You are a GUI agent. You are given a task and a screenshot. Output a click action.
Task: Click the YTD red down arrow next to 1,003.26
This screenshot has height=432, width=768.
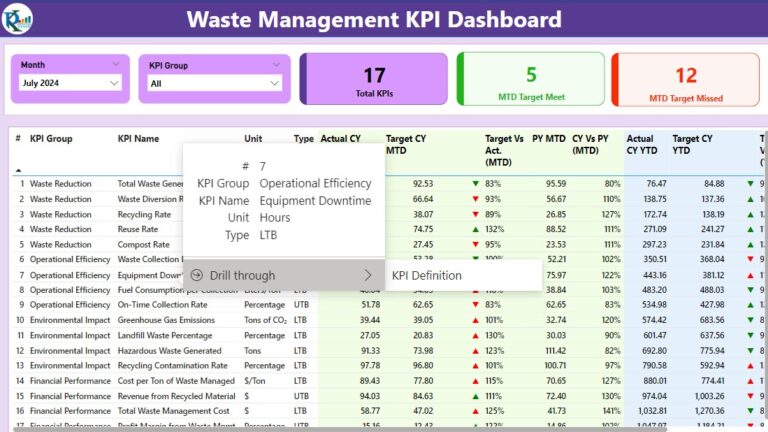point(750,396)
